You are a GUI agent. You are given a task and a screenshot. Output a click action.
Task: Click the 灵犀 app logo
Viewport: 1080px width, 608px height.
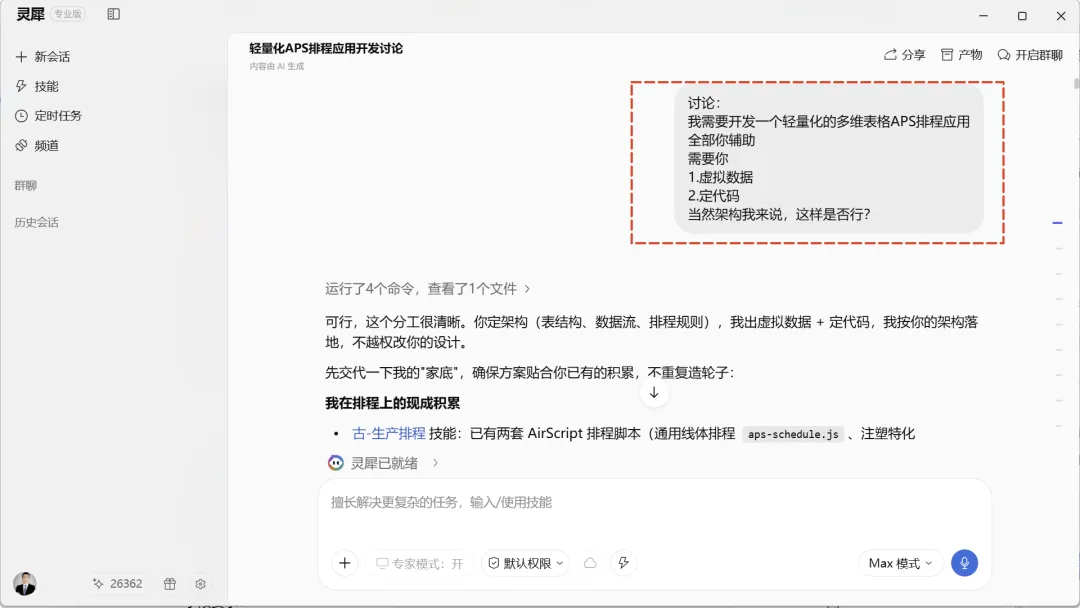(30, 14)
